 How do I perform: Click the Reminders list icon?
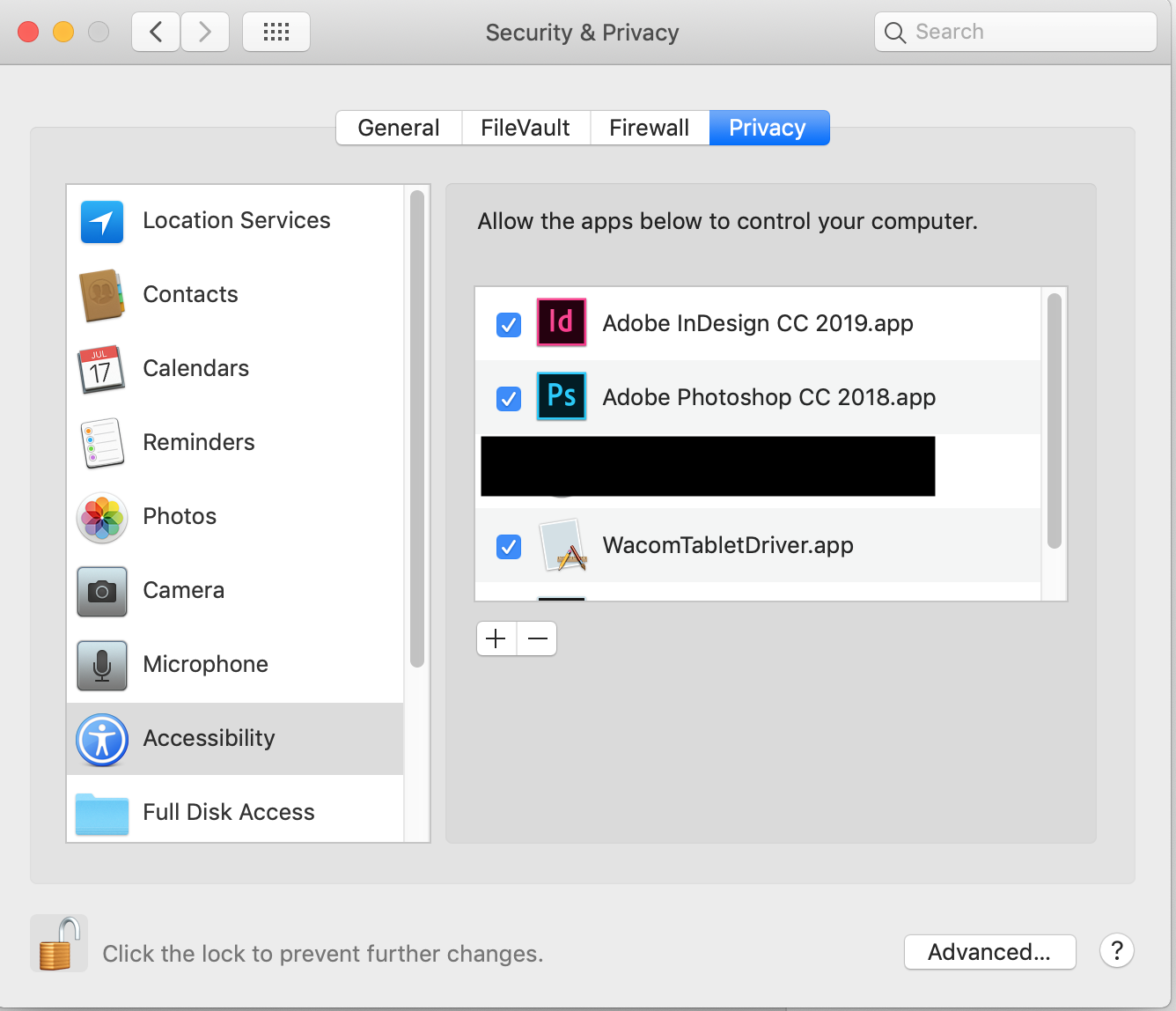102,443
